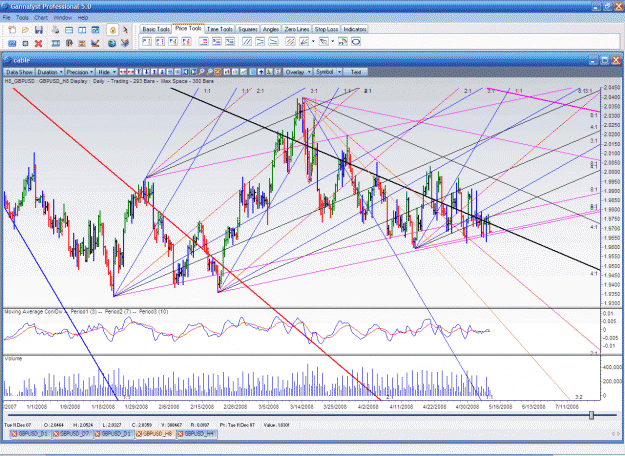
Task: Click the 3/14/2008 date label on time axis
Action: [301, 407]
